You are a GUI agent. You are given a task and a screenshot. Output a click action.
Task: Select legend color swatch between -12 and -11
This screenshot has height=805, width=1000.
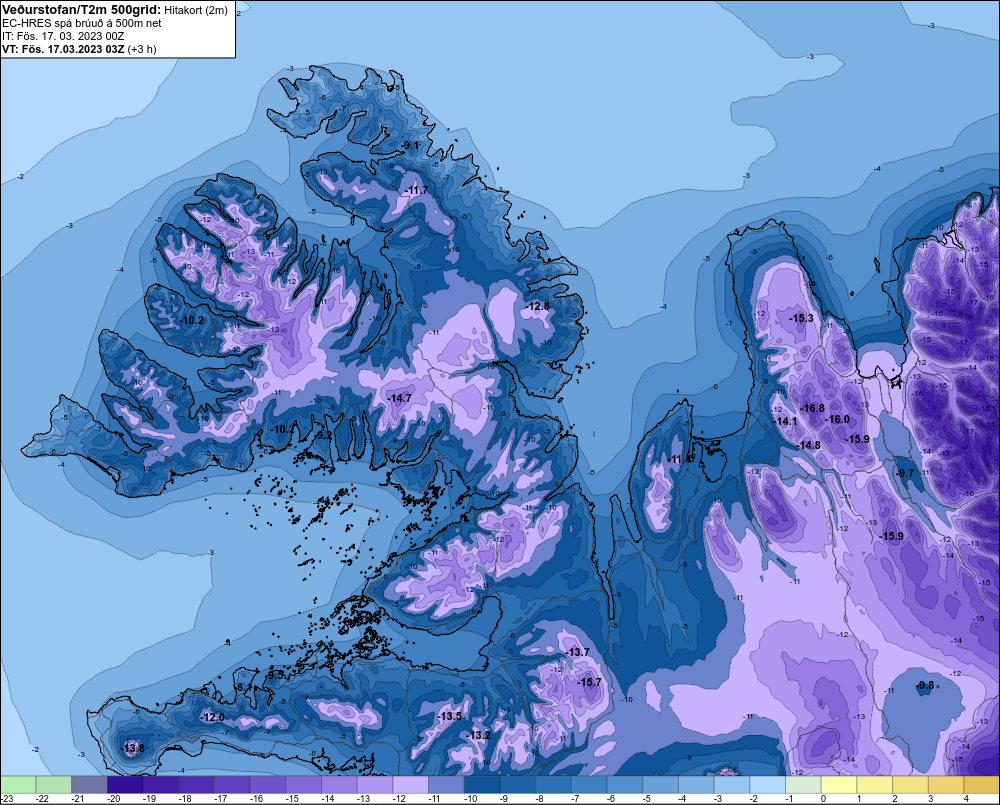click(x=411, y=784)
